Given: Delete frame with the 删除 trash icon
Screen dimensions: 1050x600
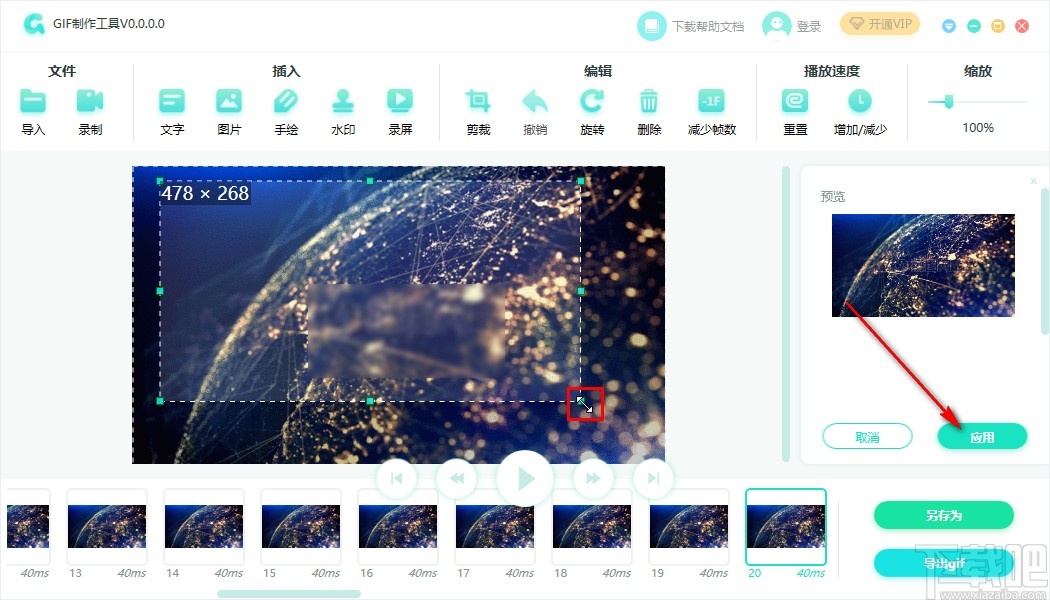Looking at the screenshot, I should 649,101.
